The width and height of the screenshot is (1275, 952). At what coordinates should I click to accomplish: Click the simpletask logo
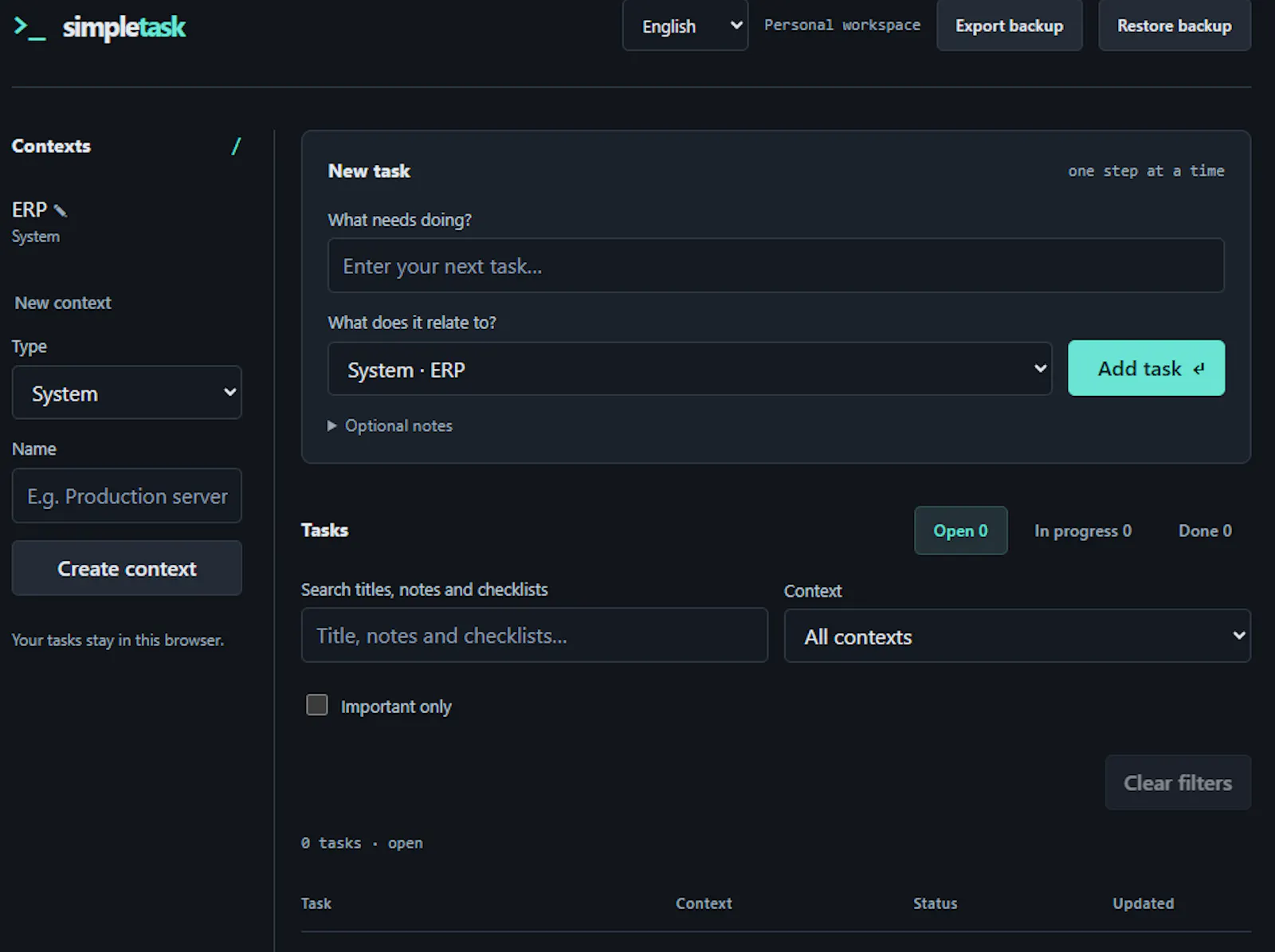point(100,27)
